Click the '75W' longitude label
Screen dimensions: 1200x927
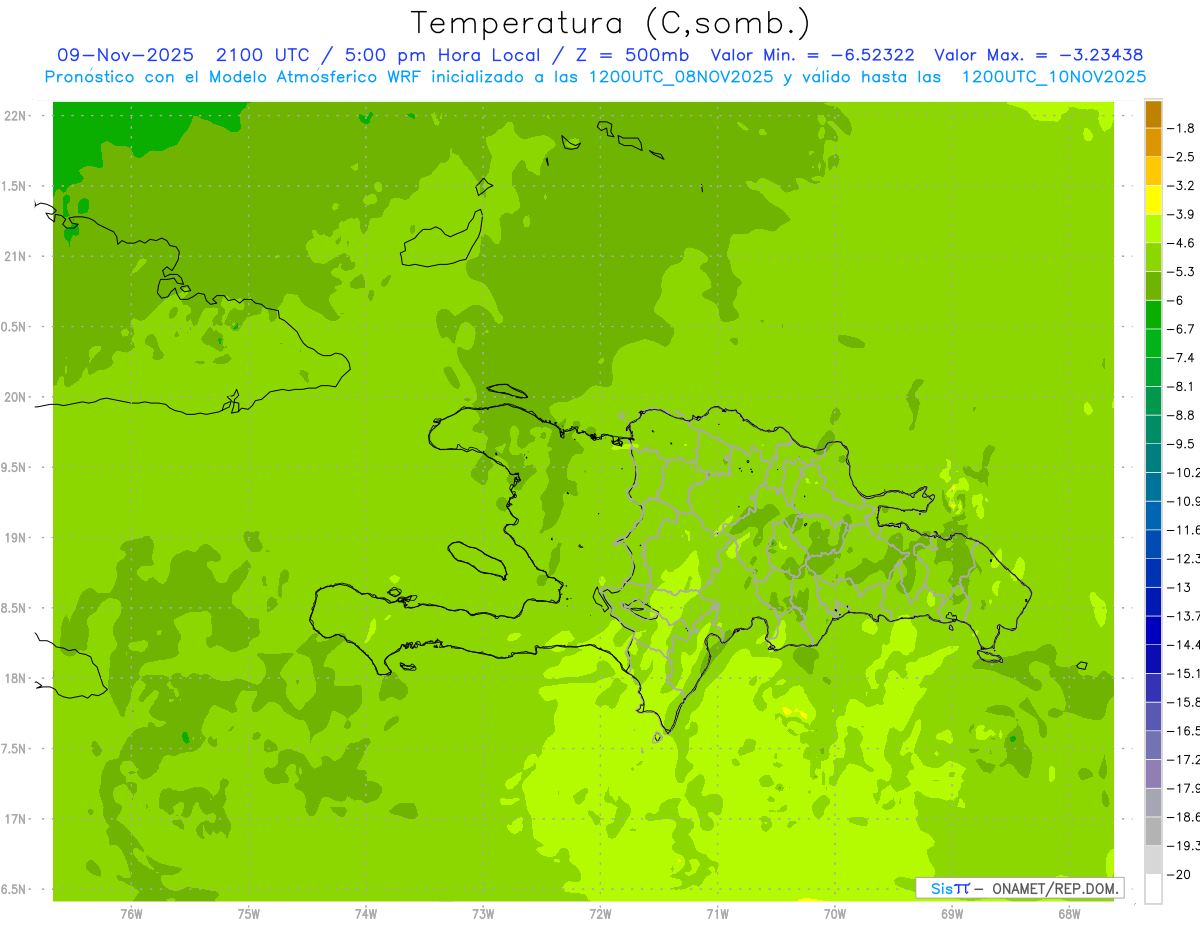point(249,913)
